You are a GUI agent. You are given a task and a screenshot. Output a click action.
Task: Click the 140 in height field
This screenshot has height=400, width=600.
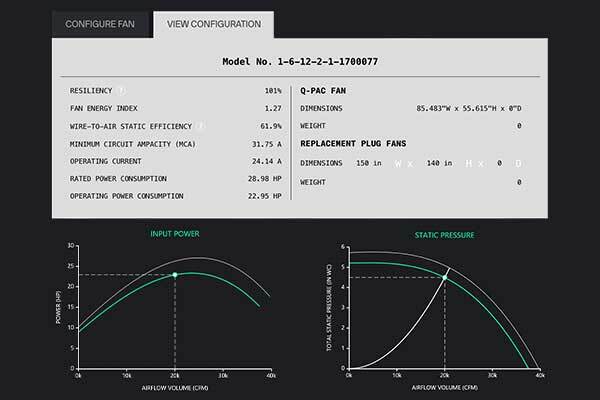point(438,163)
